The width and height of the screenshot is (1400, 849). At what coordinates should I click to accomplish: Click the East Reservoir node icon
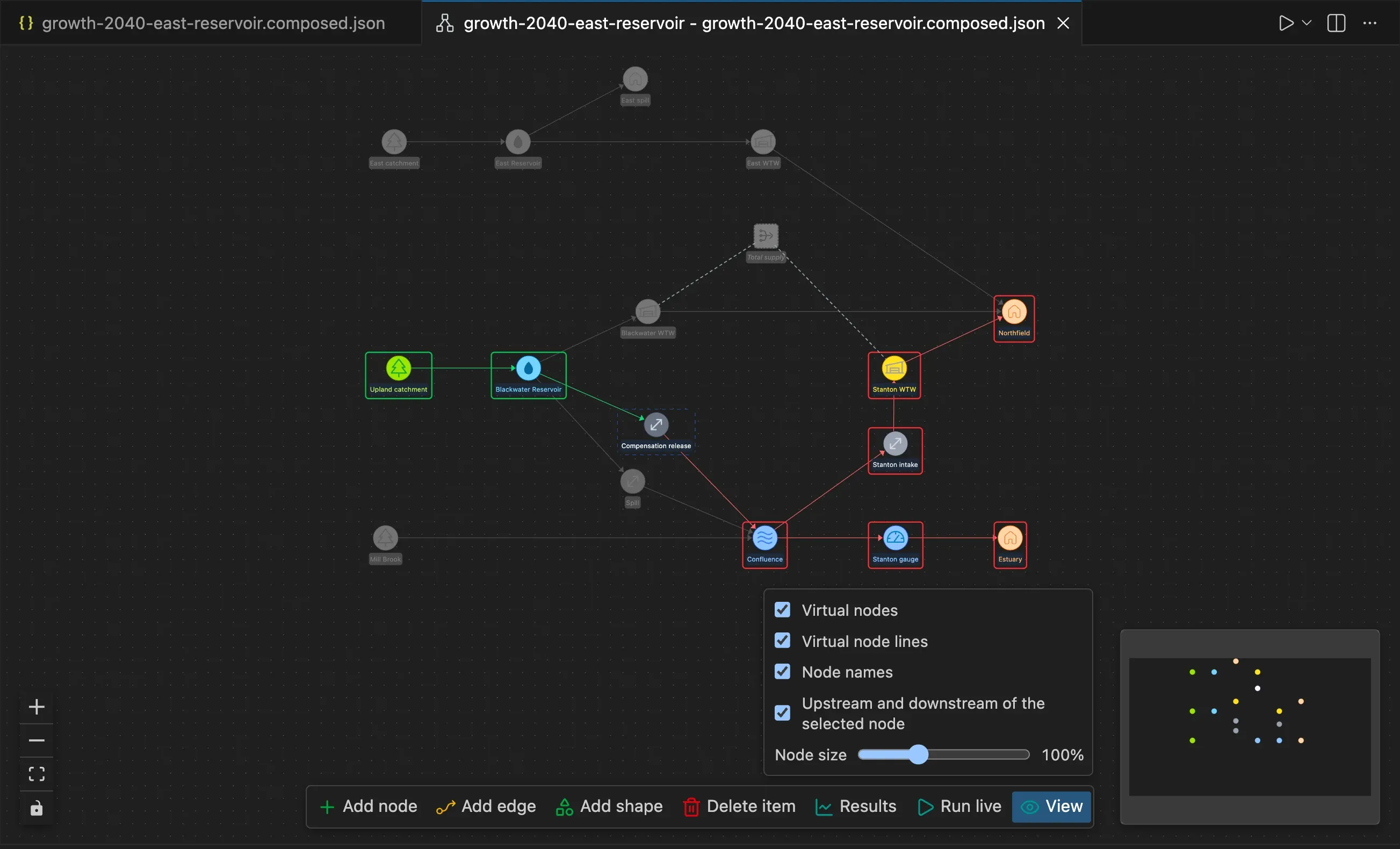518,141
